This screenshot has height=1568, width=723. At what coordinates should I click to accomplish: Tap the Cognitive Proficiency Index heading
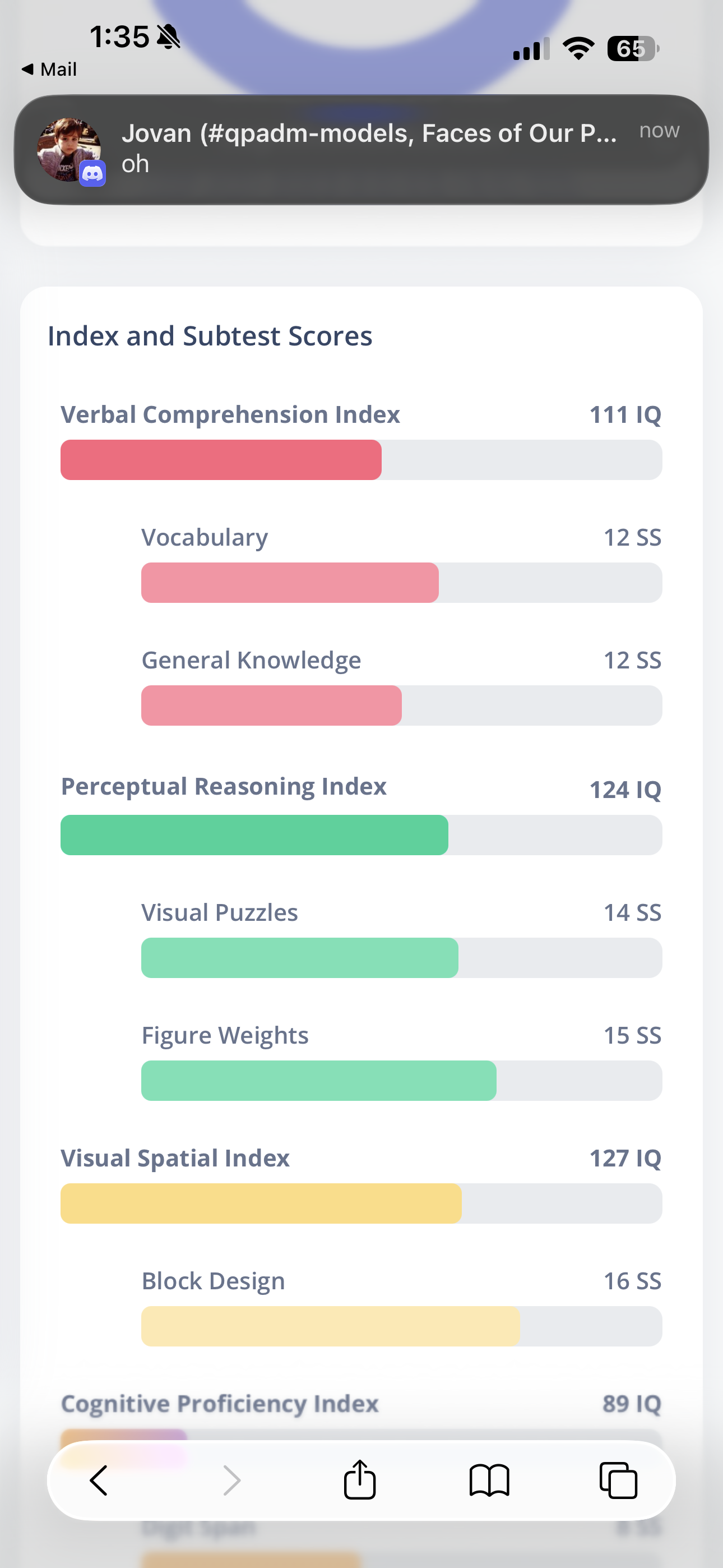220,1403
